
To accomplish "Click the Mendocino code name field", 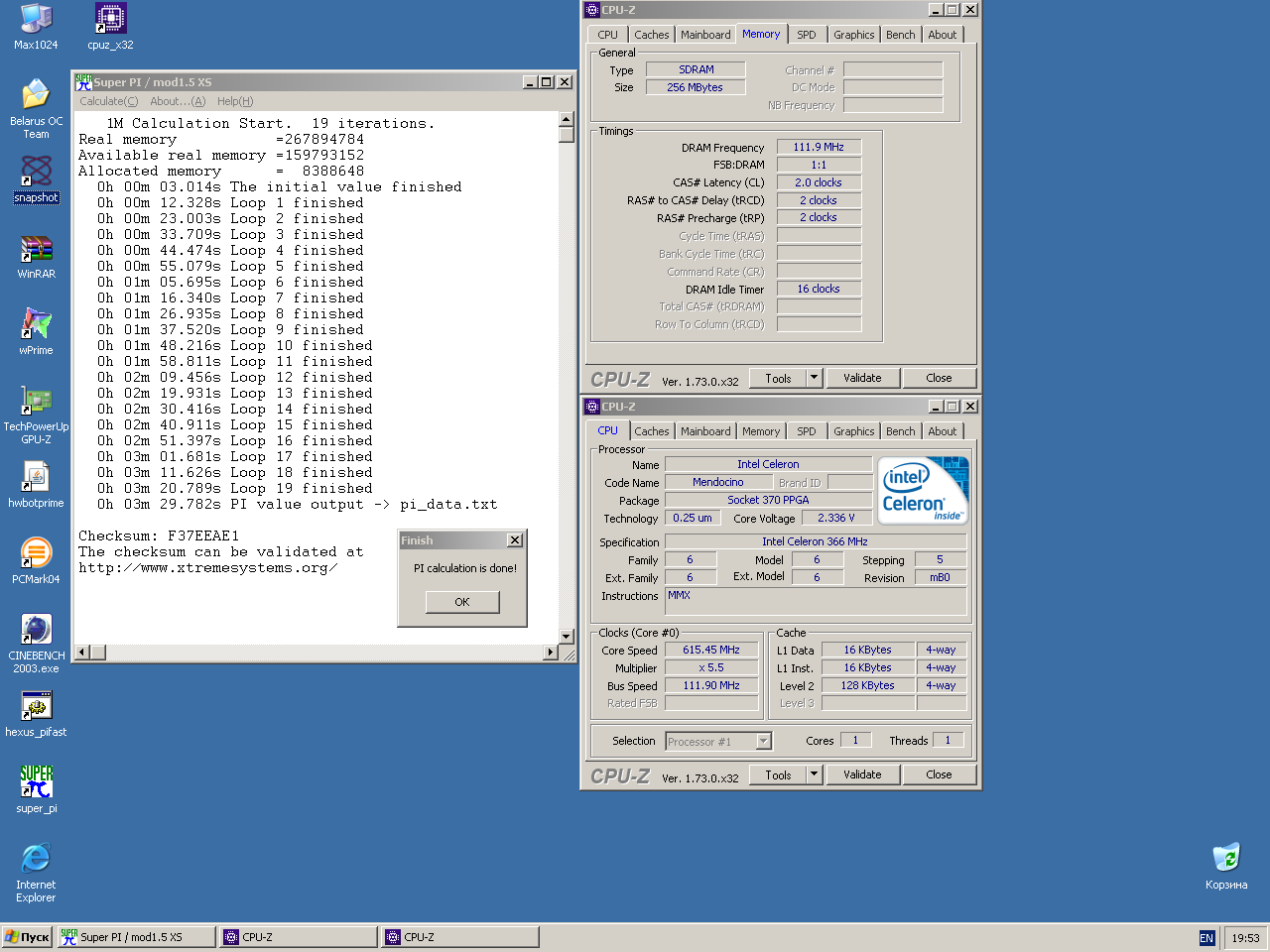I will [x=718, y=482].
